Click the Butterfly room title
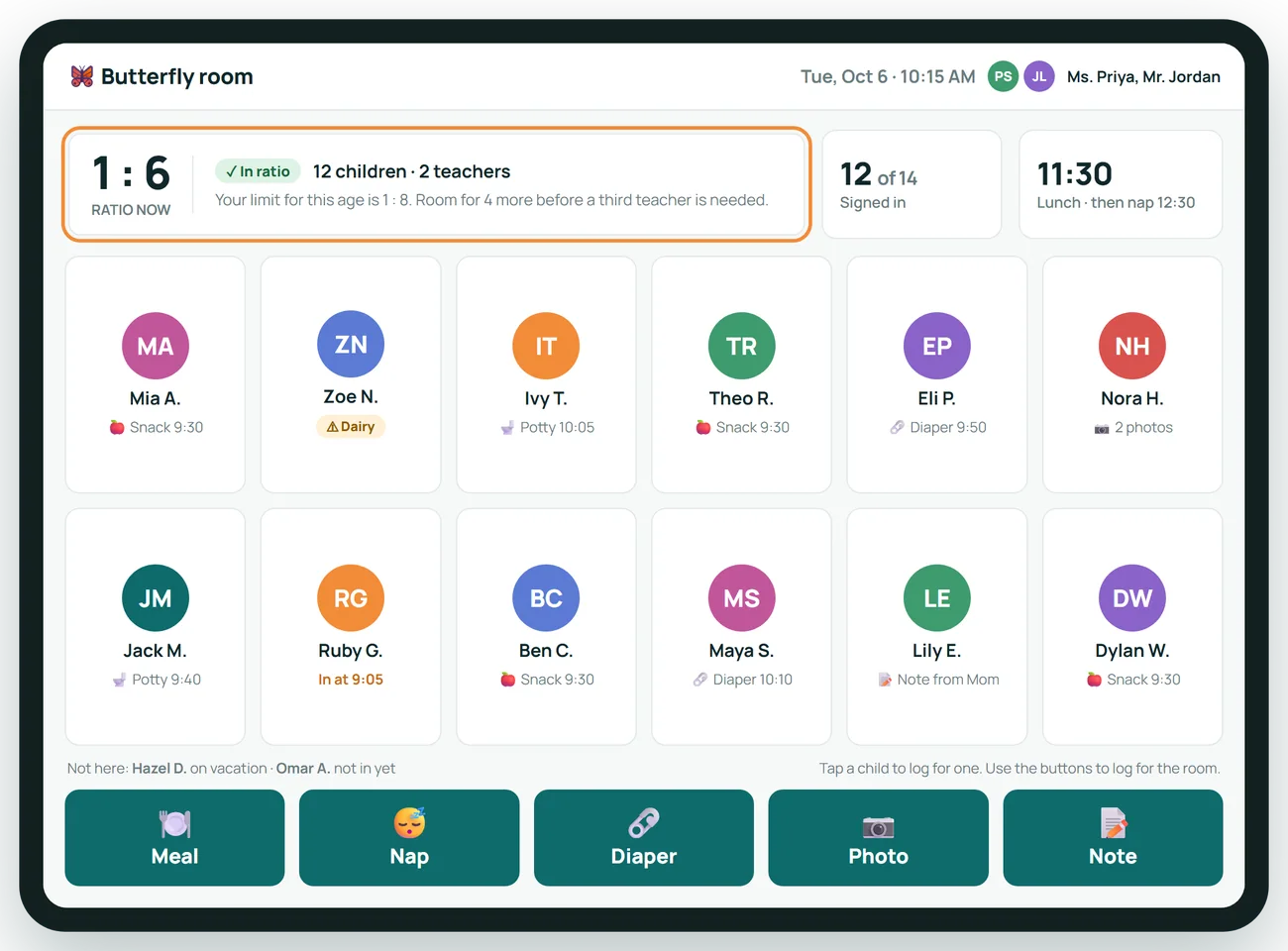 (x=177, y=76)
